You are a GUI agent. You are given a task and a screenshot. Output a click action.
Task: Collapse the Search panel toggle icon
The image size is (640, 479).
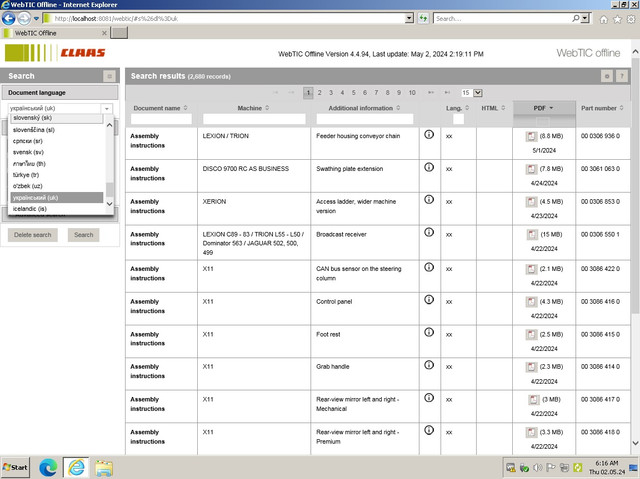(109, 76)
